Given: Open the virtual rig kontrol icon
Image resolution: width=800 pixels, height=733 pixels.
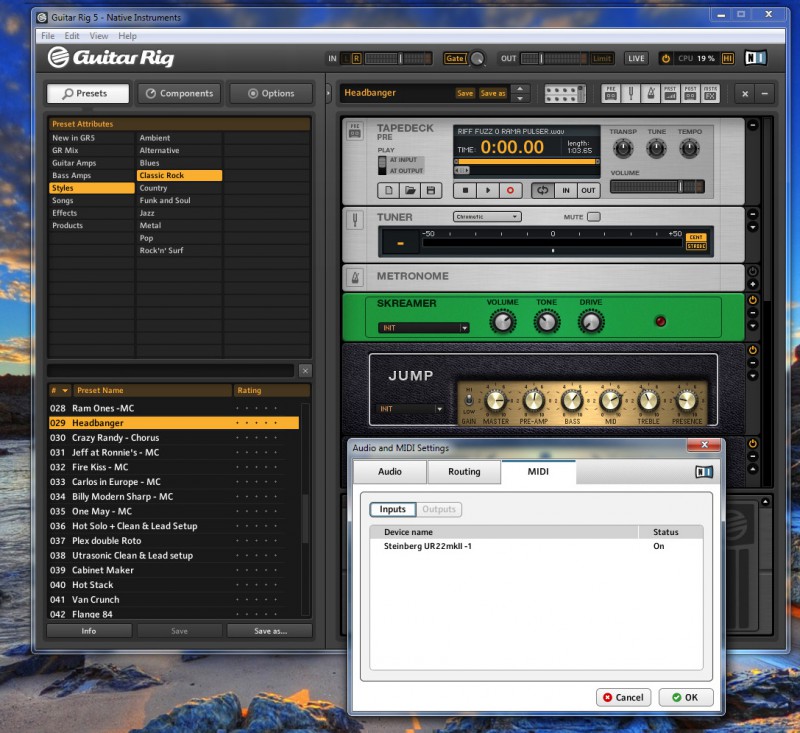Looking at the screenshot, I should [x=565, y=93].
